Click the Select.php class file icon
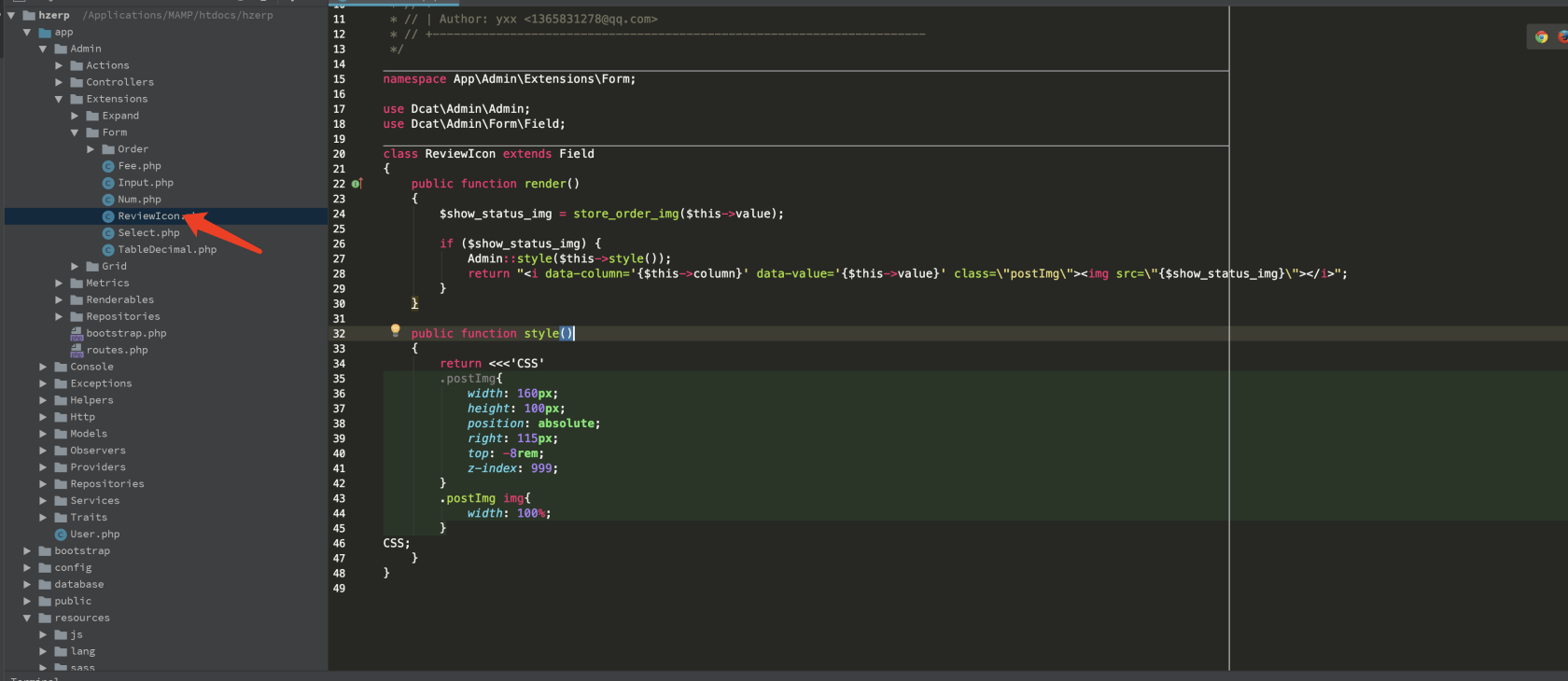1568x681 pixels. (108, 233)
